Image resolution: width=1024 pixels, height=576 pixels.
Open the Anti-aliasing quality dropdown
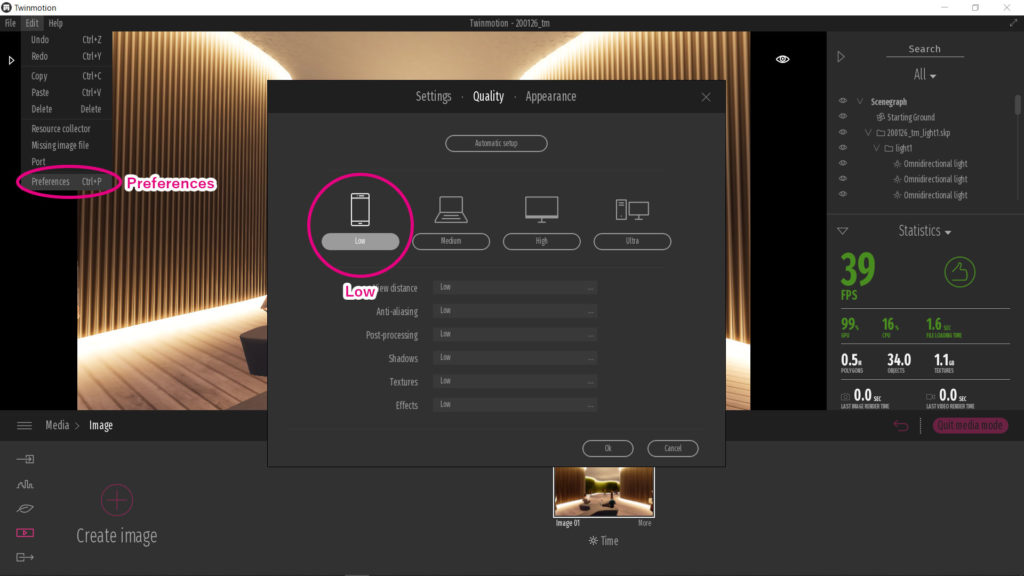pyautogui.click(x=514, y=311)
